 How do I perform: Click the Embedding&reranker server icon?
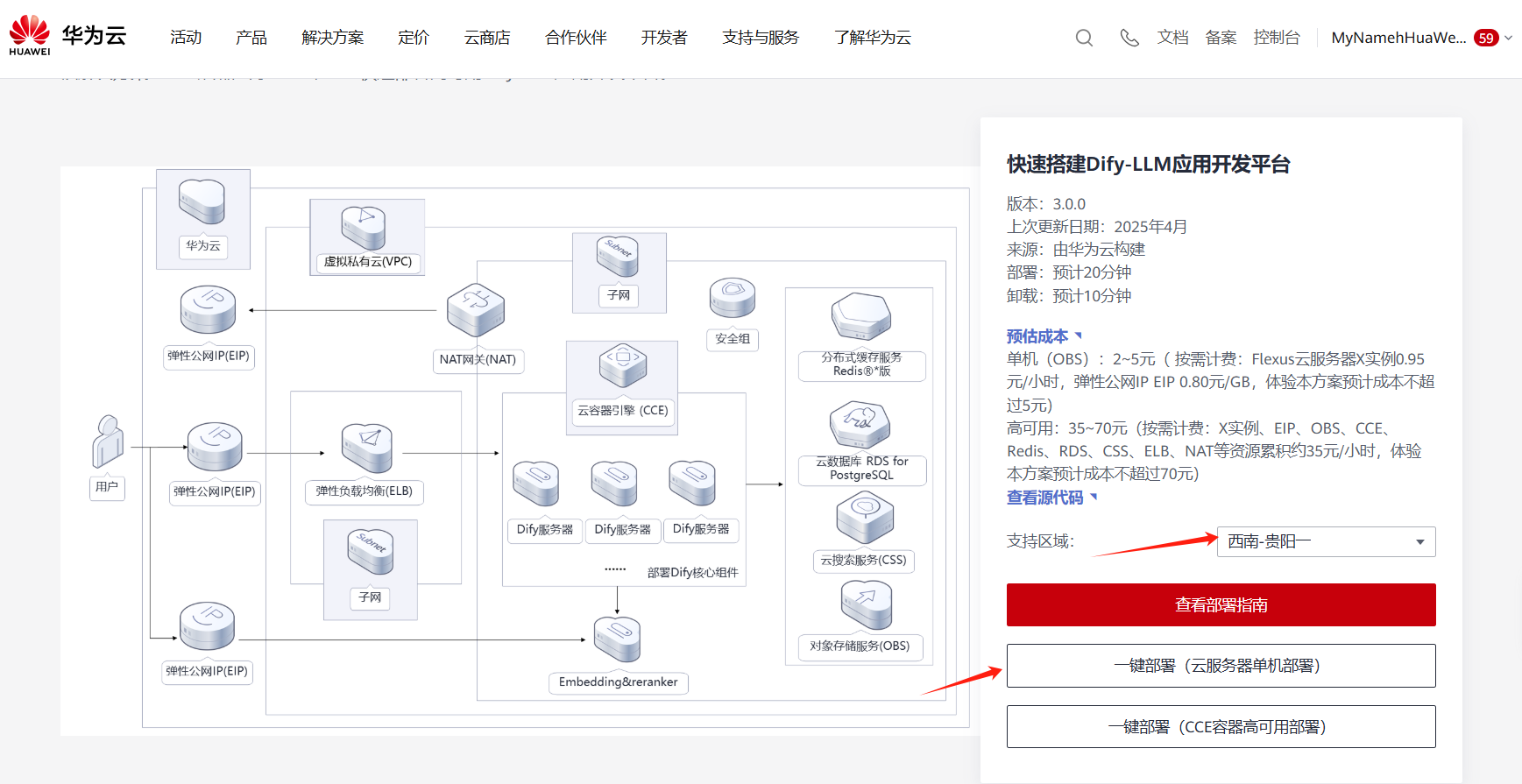click(x=618, y=639)
